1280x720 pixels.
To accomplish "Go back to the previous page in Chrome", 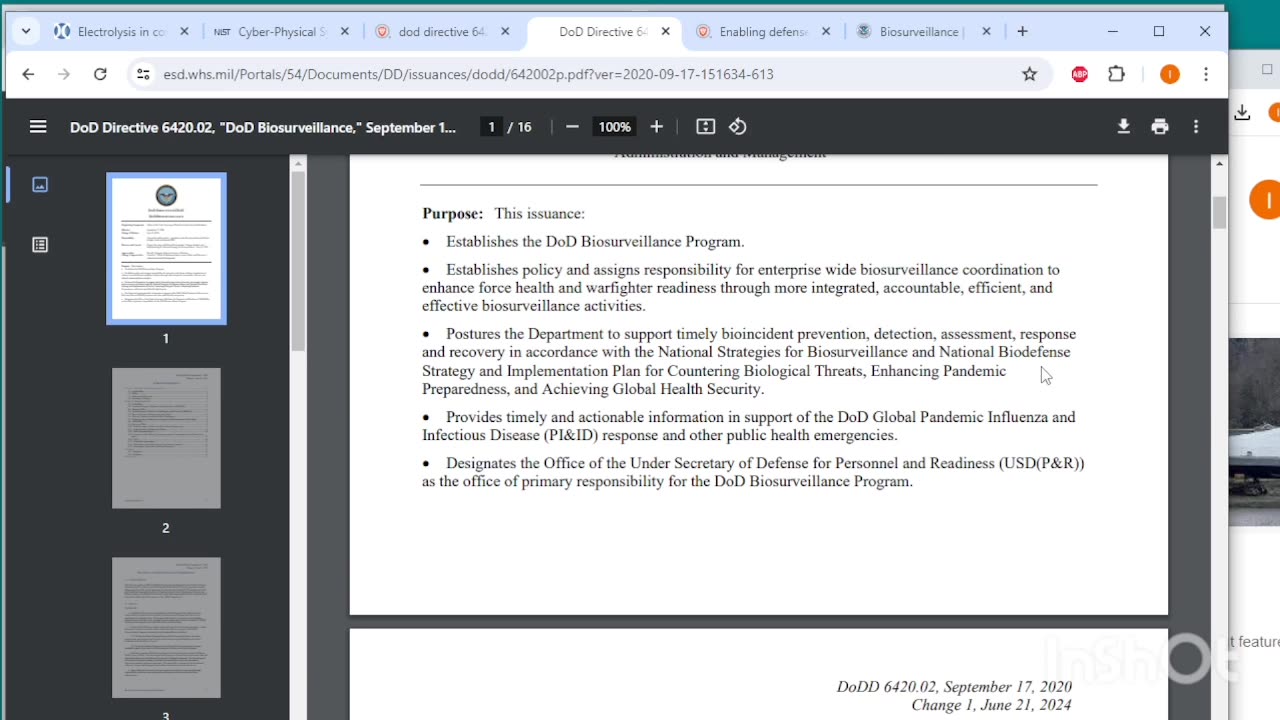I will (x=28, y=74).
